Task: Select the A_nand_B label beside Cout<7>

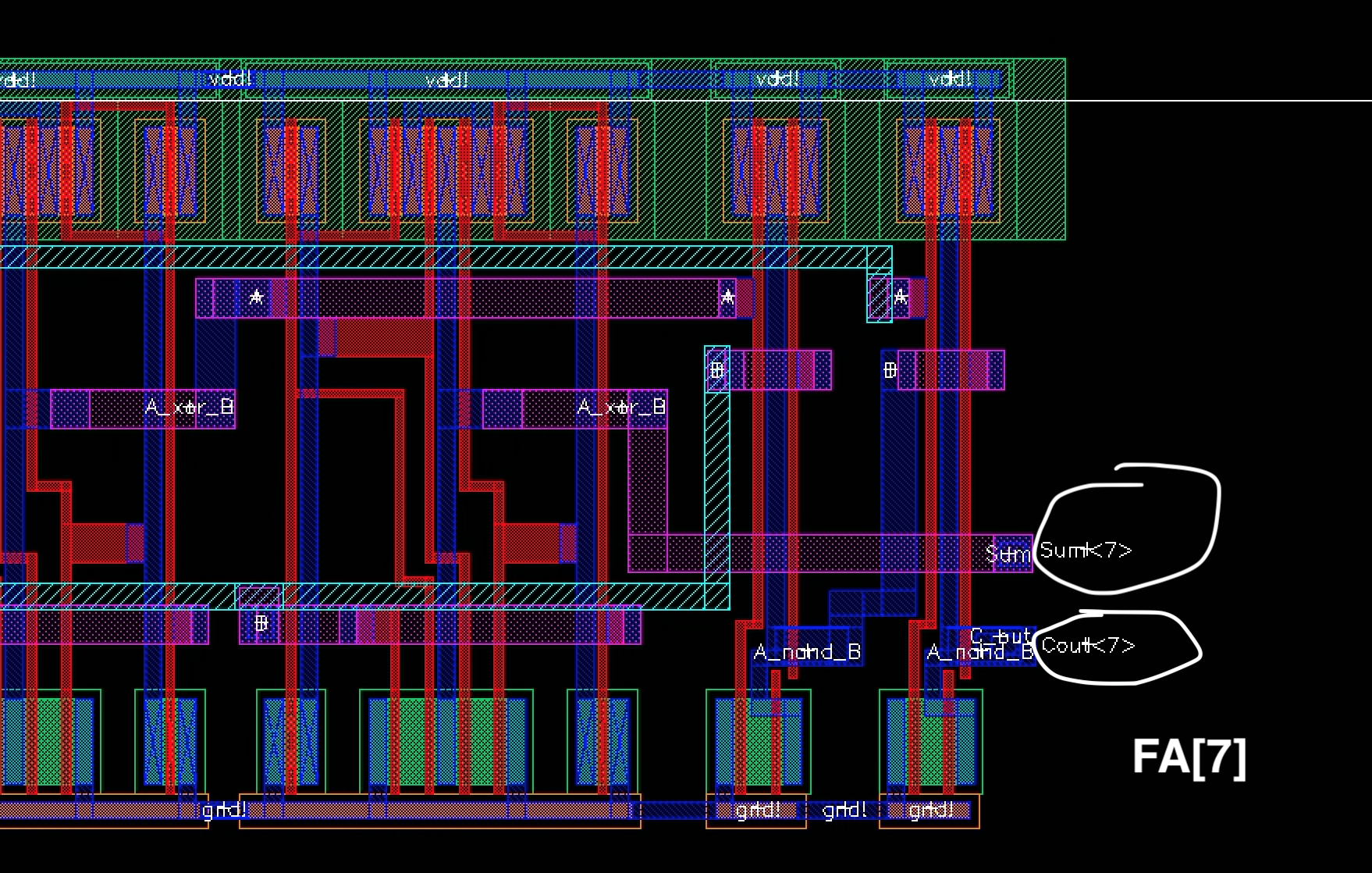Action: pos(980,652)
